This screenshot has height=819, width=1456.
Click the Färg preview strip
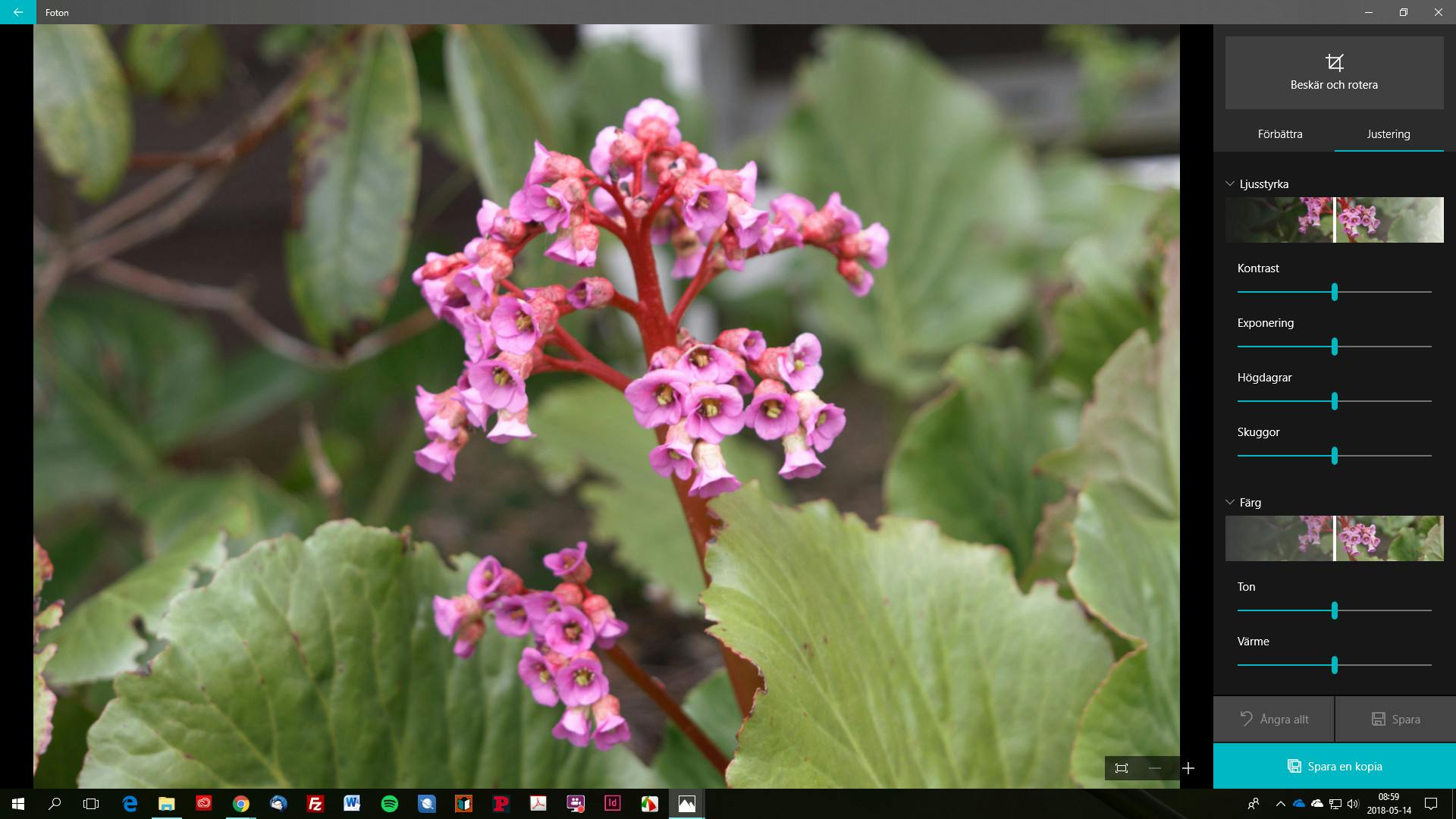[1334, 538]
